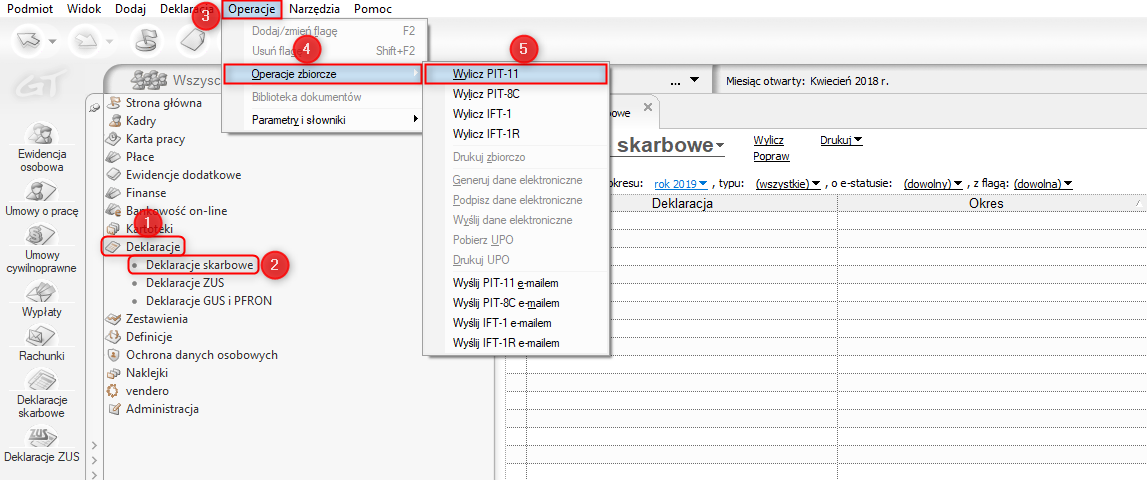The height and width of the screenshot is (480, 1147).
Task: Click the Naklejki tree icon
Action: click(x=113, y=372)
